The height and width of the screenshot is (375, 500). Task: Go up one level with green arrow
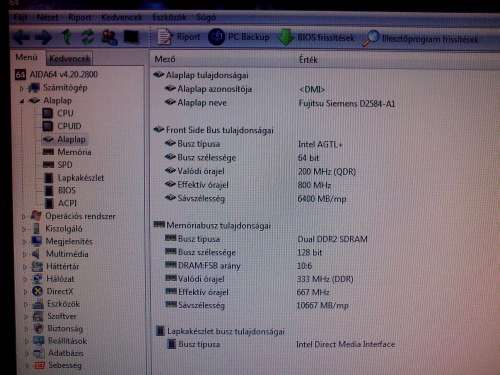pyautogui.click(x=67, y=37)
